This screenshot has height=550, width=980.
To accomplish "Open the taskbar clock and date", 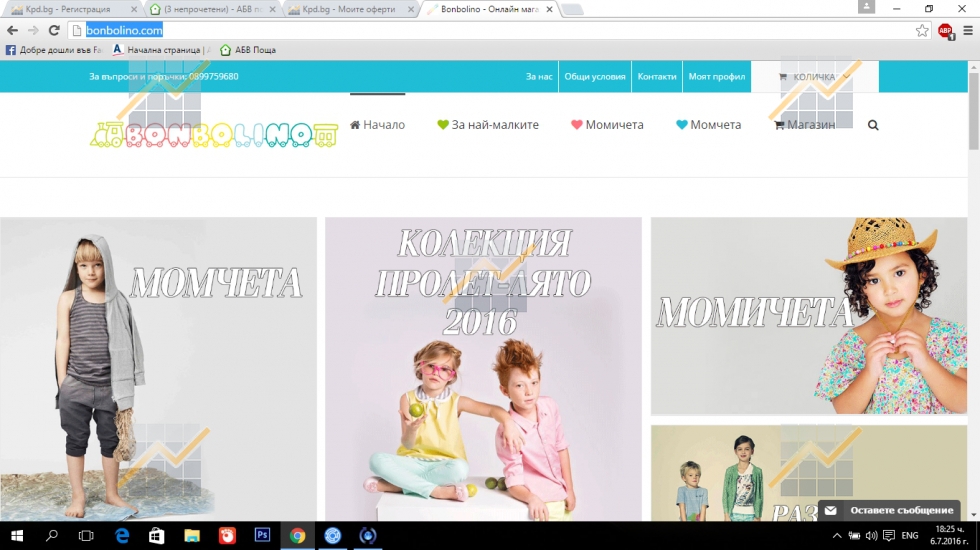I will click(x=949, y=536).
